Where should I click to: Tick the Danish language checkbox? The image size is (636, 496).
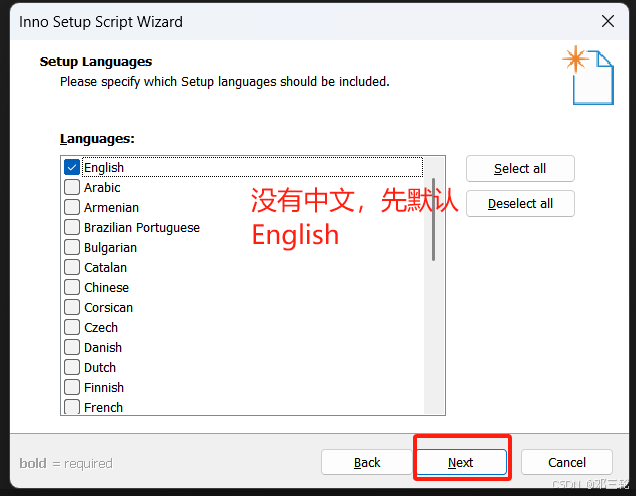pos(72,347)
